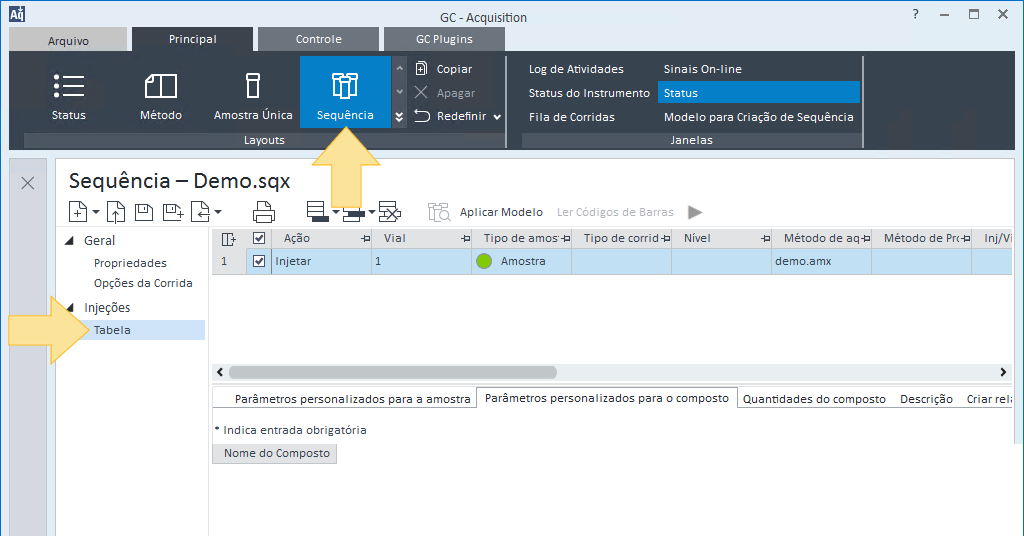Collapse the Geral tree node

(x=69, y=241)
